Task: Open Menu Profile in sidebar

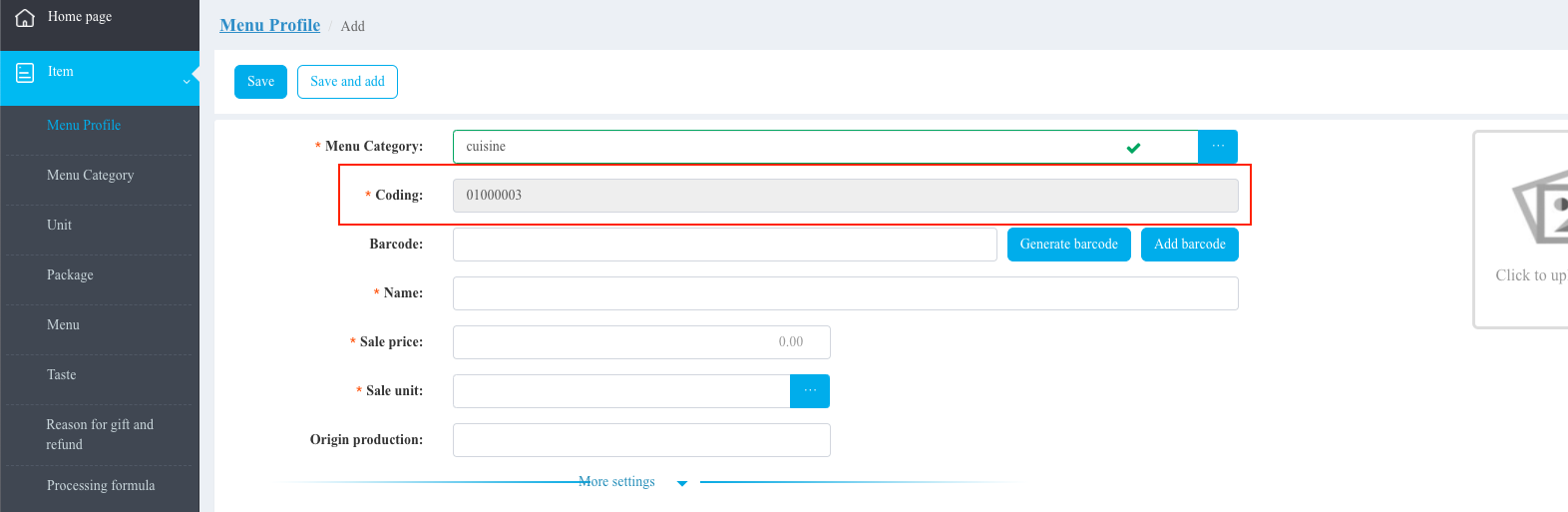Action: point(84,126)
